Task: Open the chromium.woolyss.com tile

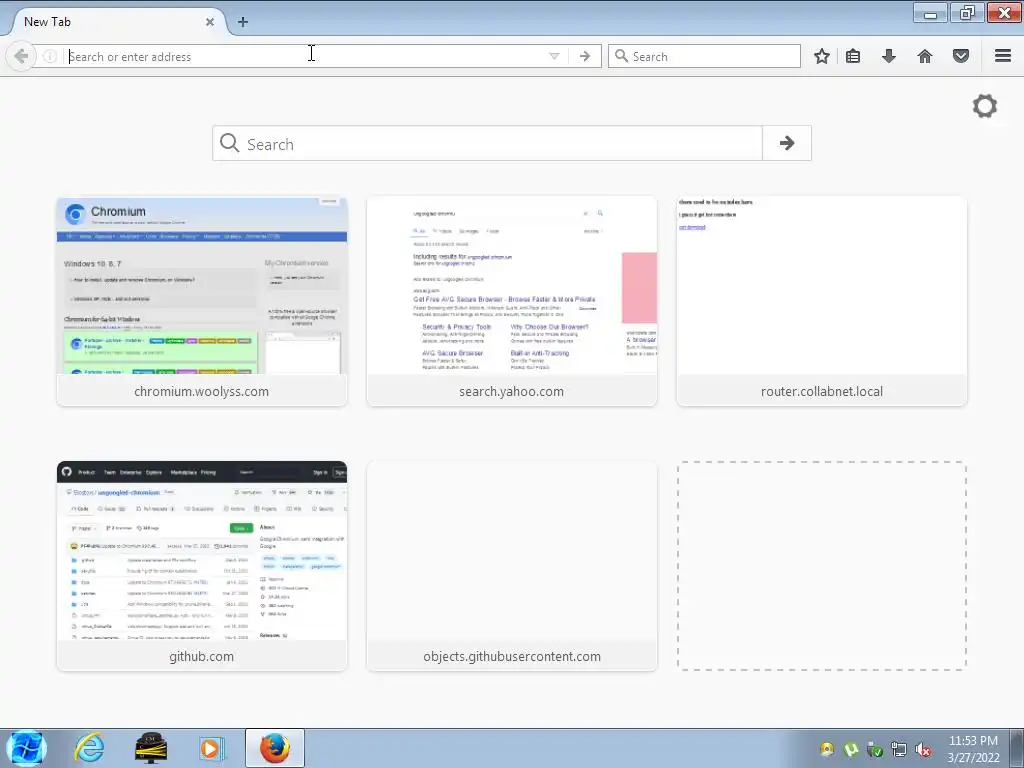Action: (202, 301)
